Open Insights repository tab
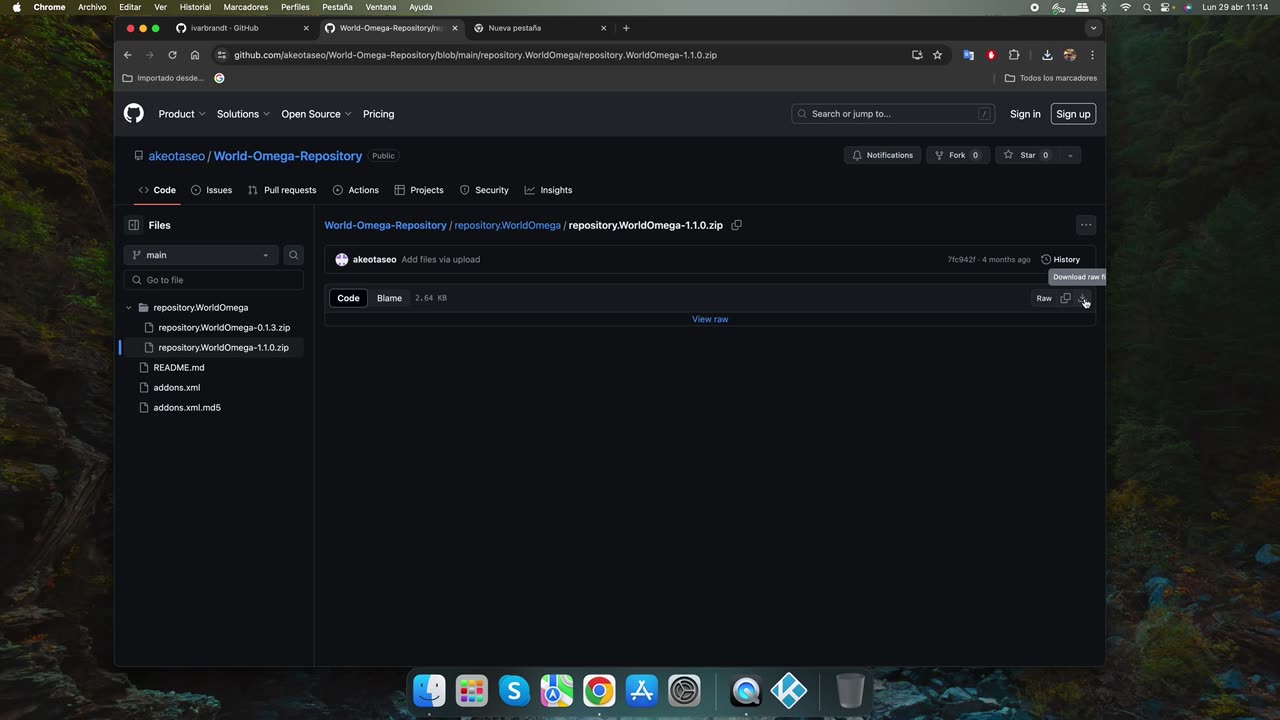The height and width of the screenshot is (720, 1280). coord(548,190)
